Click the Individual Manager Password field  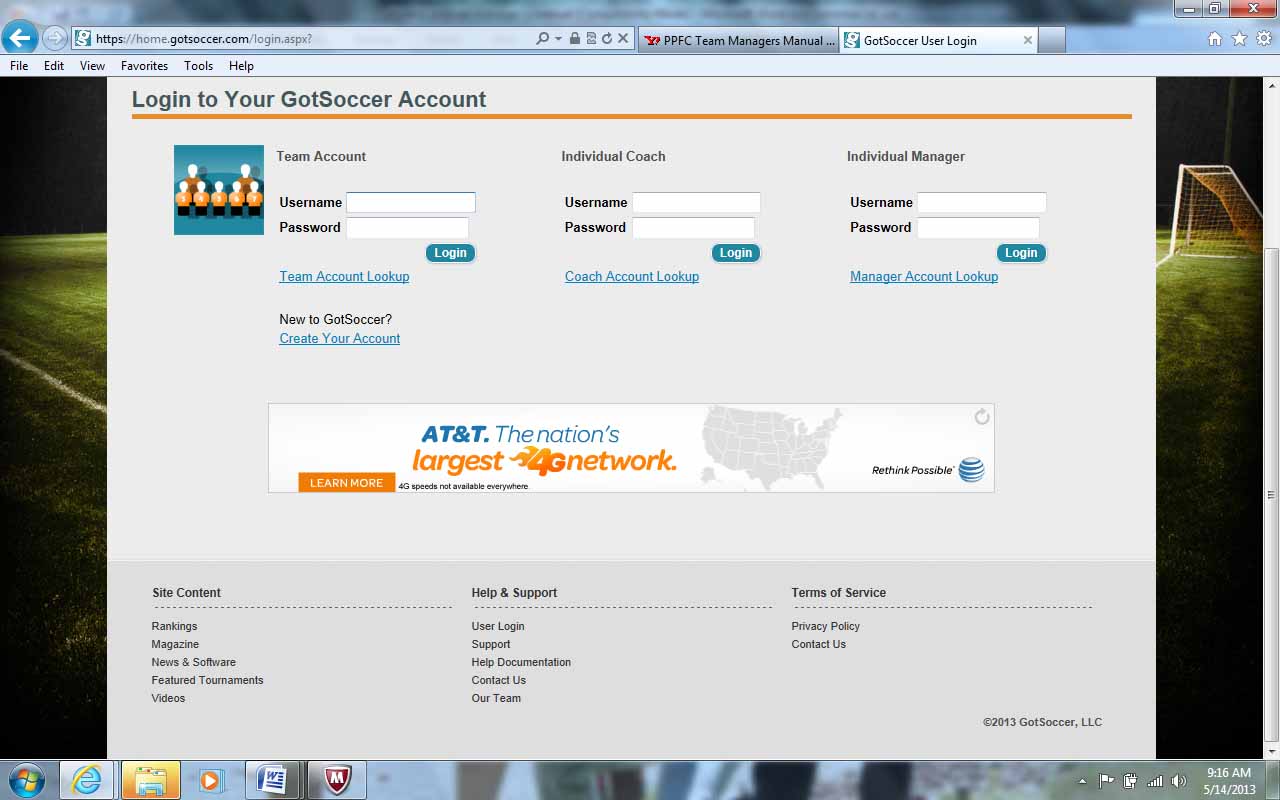(978, 228)
